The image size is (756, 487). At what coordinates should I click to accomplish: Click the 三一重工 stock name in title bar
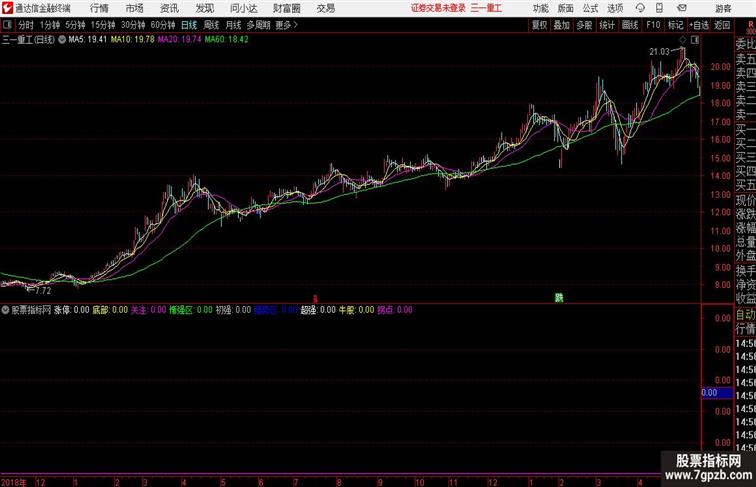coord(486,8)
